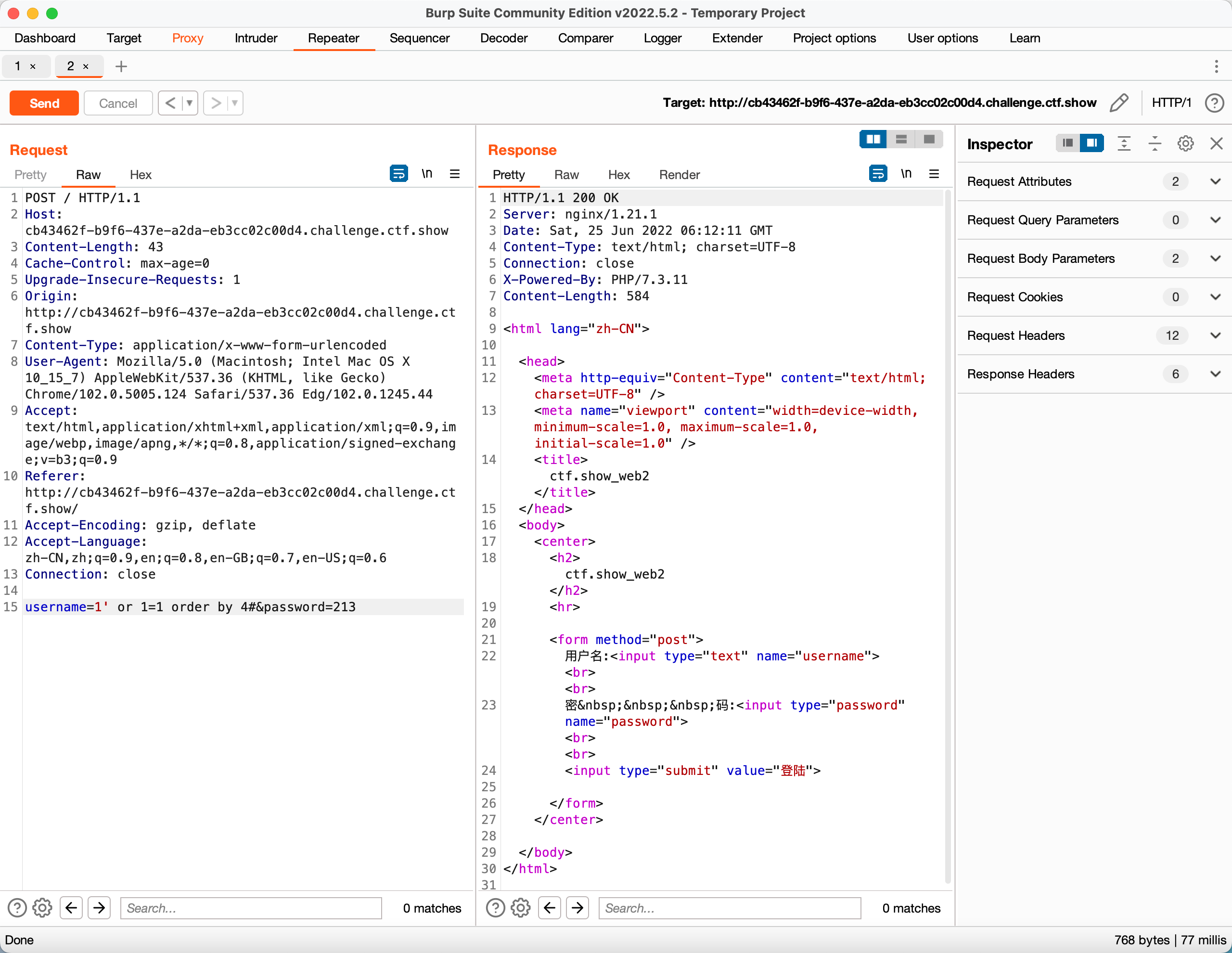
Task: Open the Repeater three-dot options menu
Action: (1216, 66)
